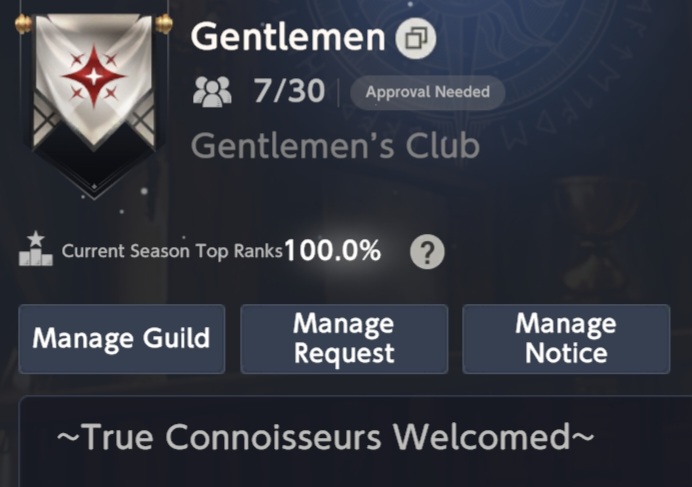Select the guild notice panel

pyautogui.click(x=355, y=442)
